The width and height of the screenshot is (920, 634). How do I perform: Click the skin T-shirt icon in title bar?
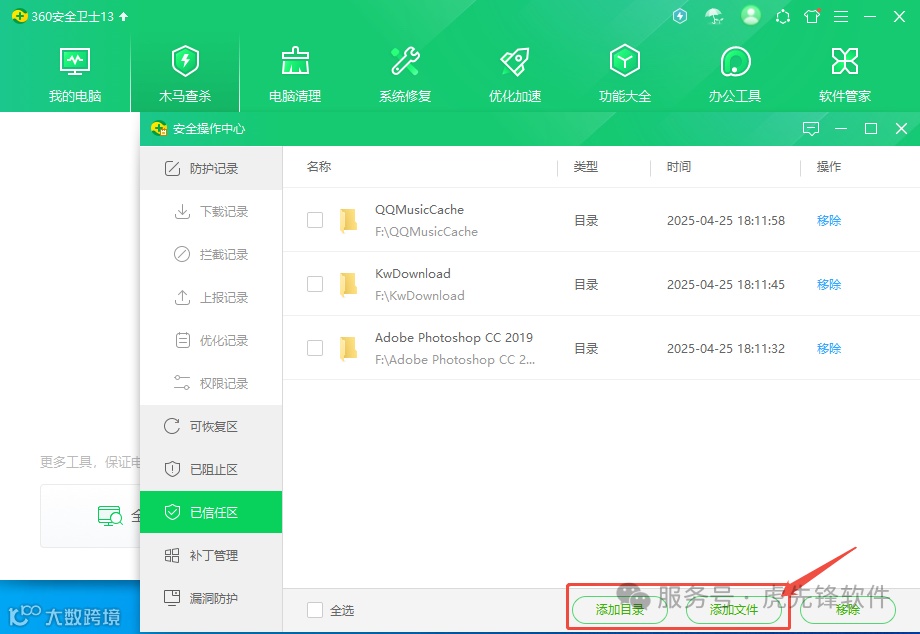(813, 16)
